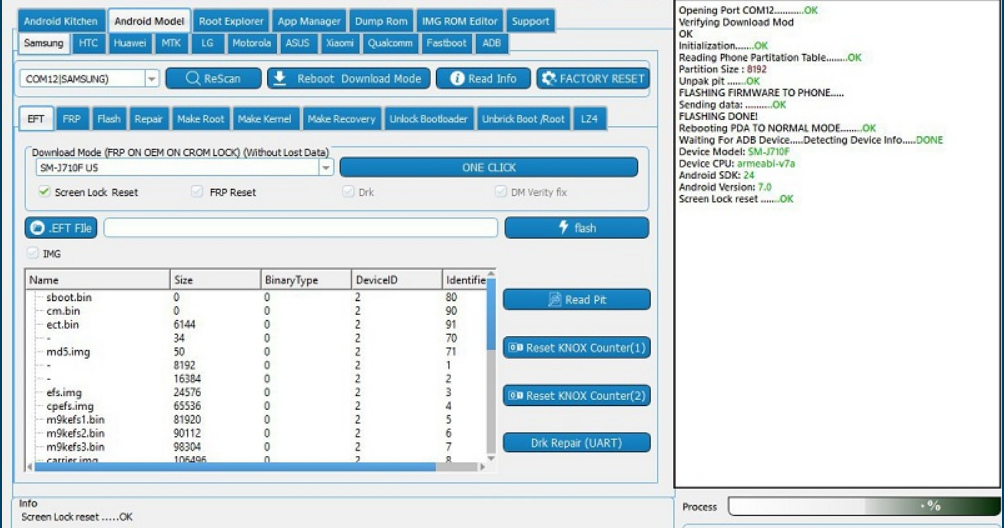The width and height of the screenshot is (1004, 528).
Task: Toggle the DM Verity fix checkbox
Action: pos(501,191)
